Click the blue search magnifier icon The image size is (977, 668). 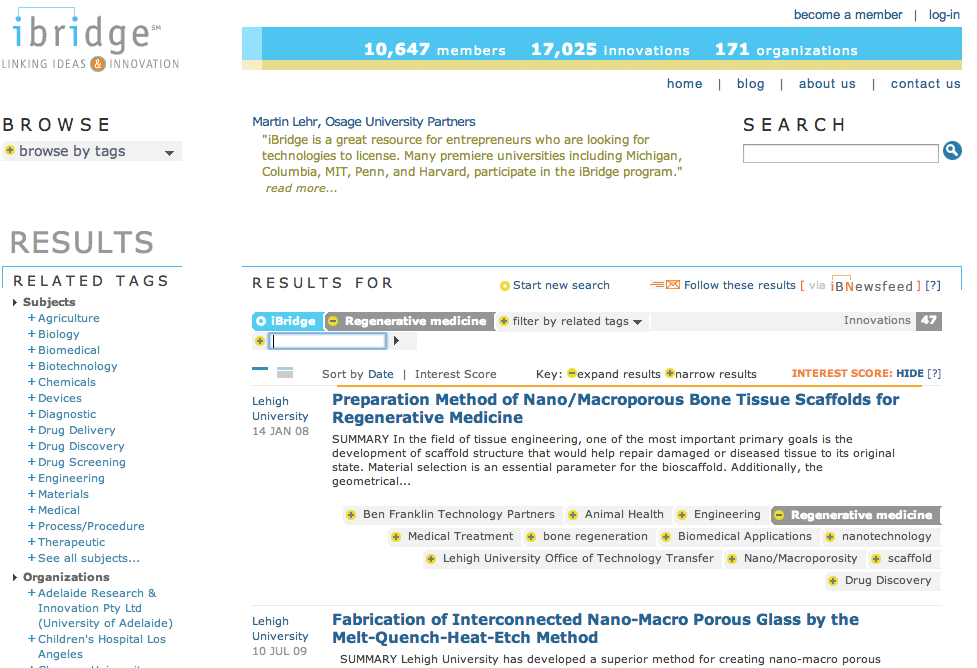tap(951, 150)
